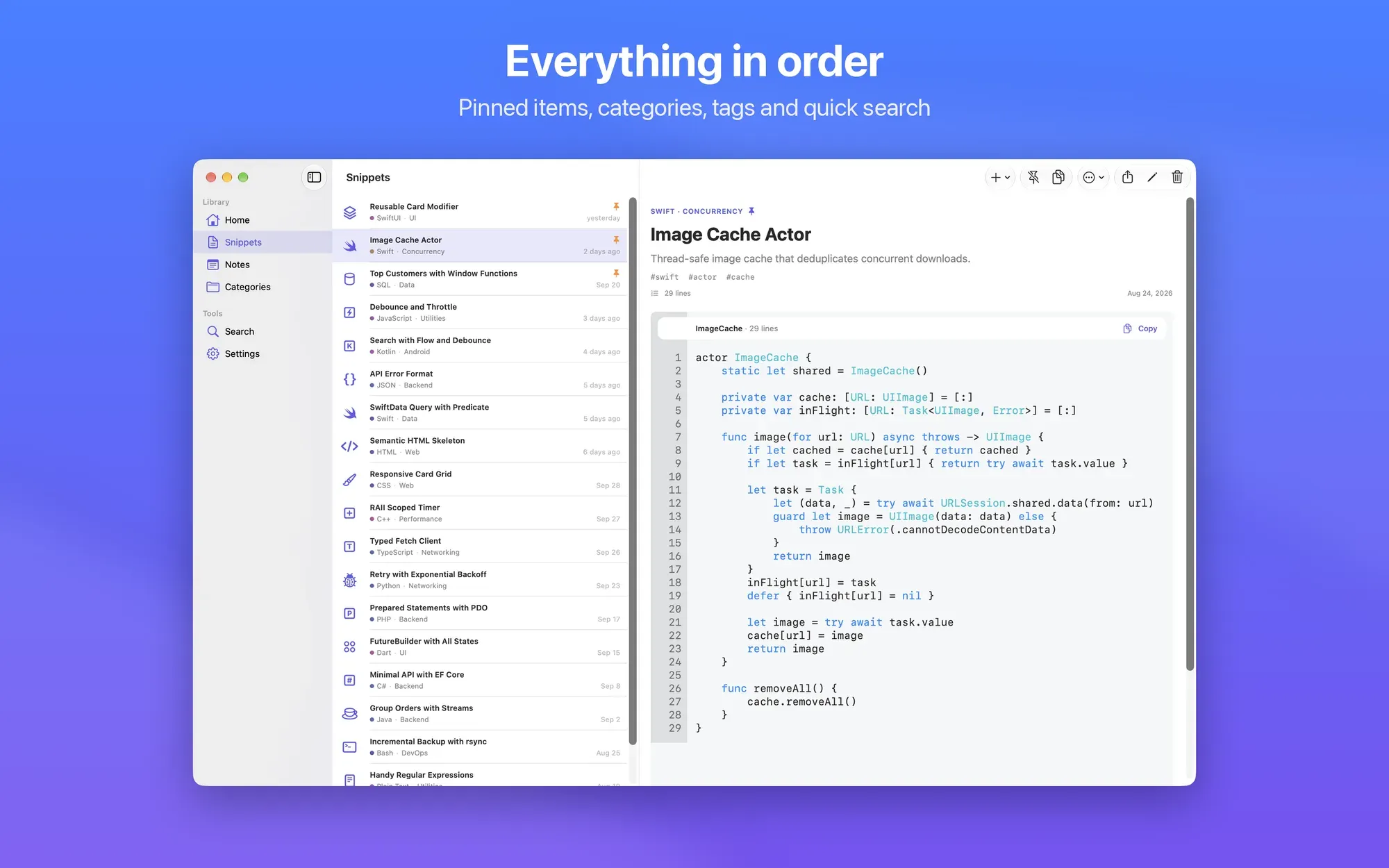Image resolution: width=1389 pixels, height=868 pixels.
Task: Click the snippets list scrollbar
Action: tap(633, 471)
